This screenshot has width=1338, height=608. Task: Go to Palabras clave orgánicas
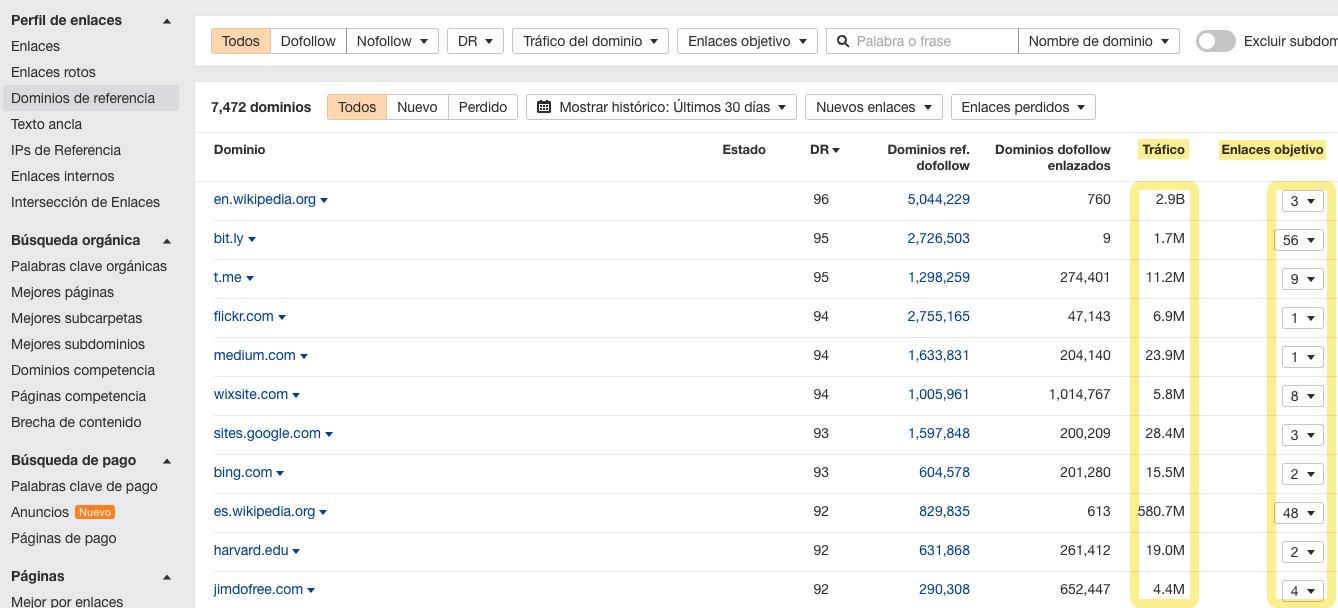pos(89,266)
